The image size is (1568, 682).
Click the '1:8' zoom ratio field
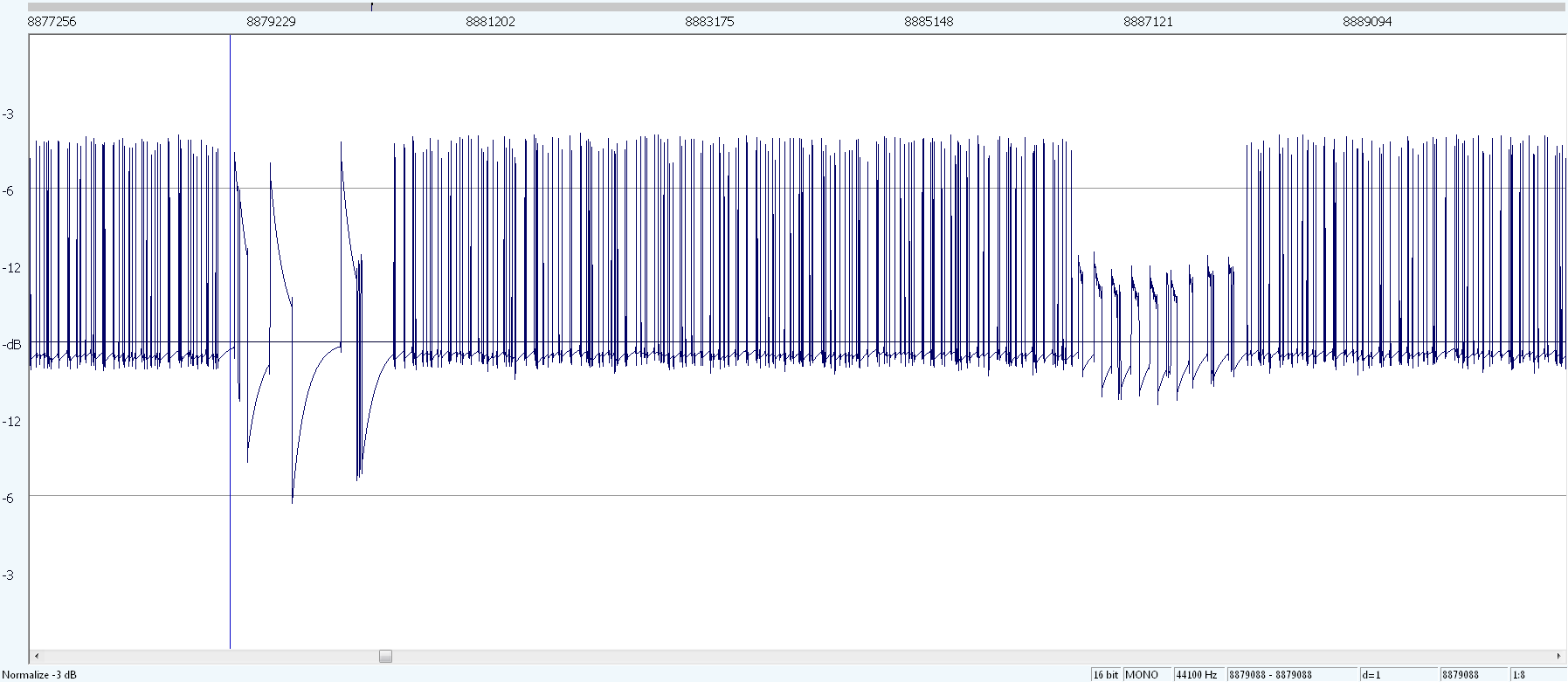(1538, 675)
